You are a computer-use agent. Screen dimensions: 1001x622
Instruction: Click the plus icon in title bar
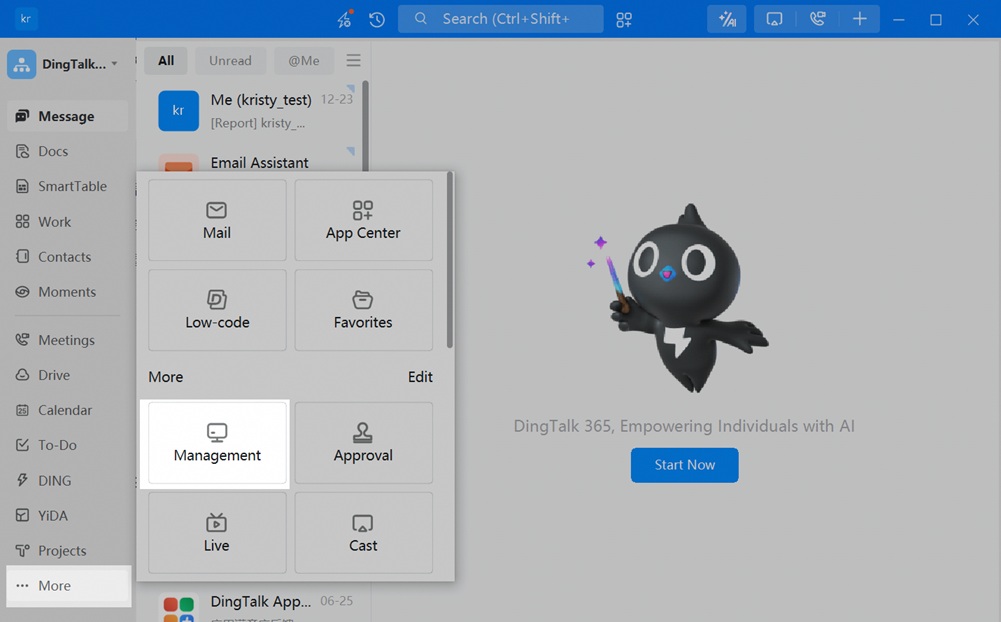click(x=859, y=19)
